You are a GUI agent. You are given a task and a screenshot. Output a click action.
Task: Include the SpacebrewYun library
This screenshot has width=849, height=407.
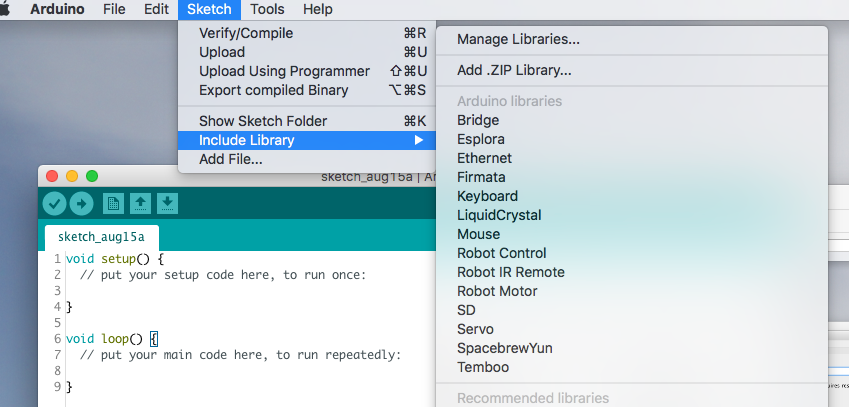[632, 348]
